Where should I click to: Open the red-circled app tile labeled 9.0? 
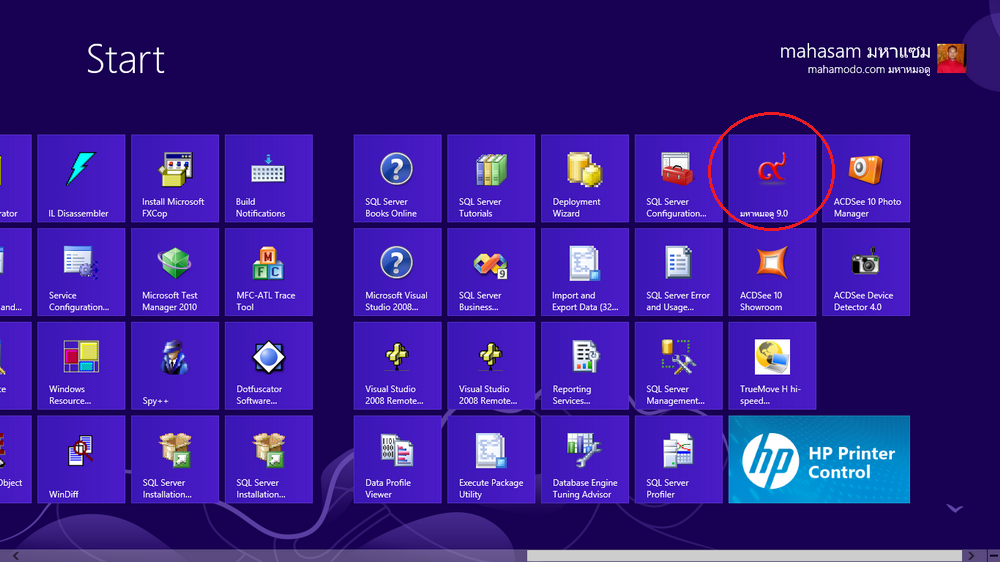pyautogui.click(x=772, y=178)
